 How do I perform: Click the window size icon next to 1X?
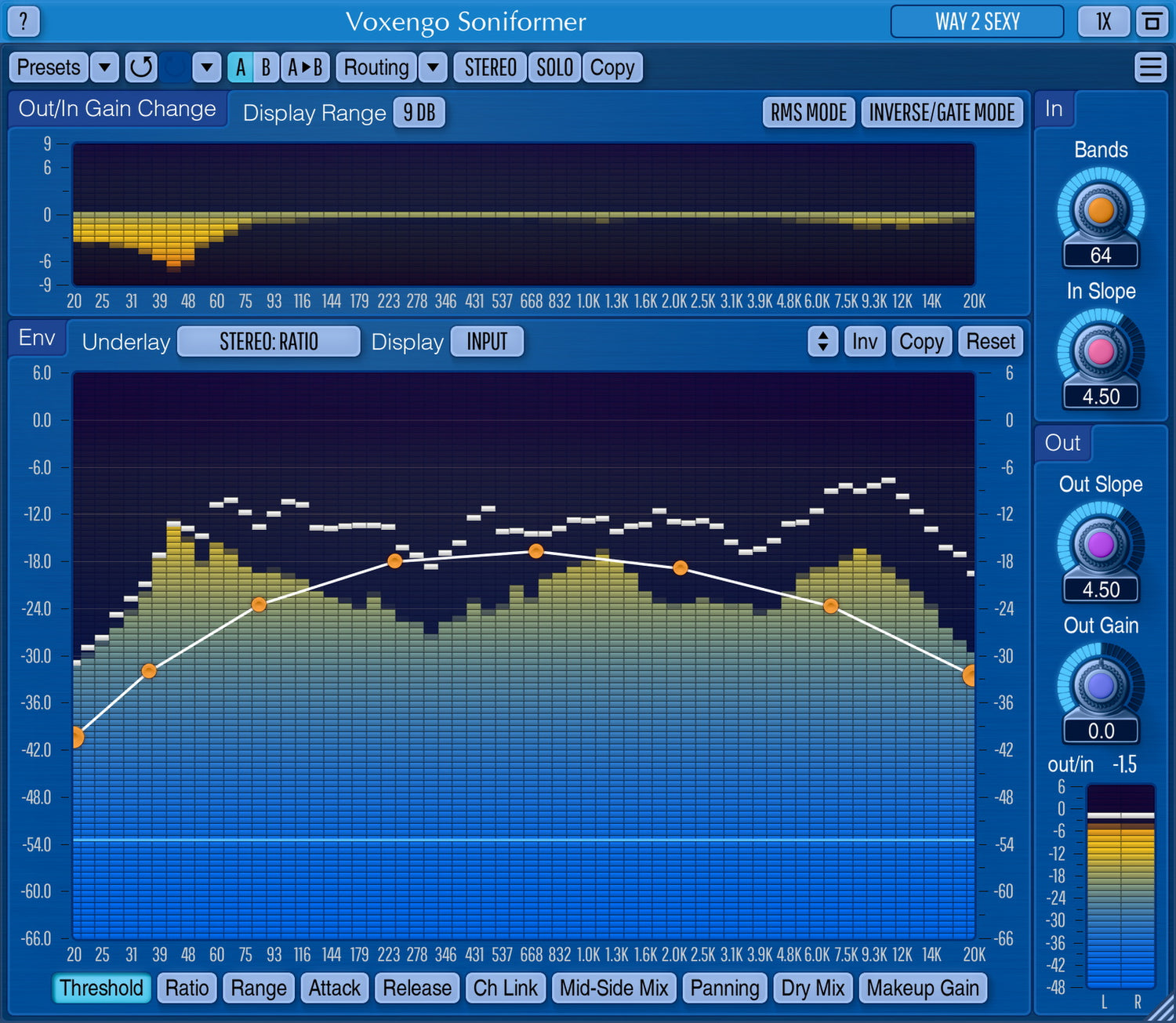point(1152,21)
